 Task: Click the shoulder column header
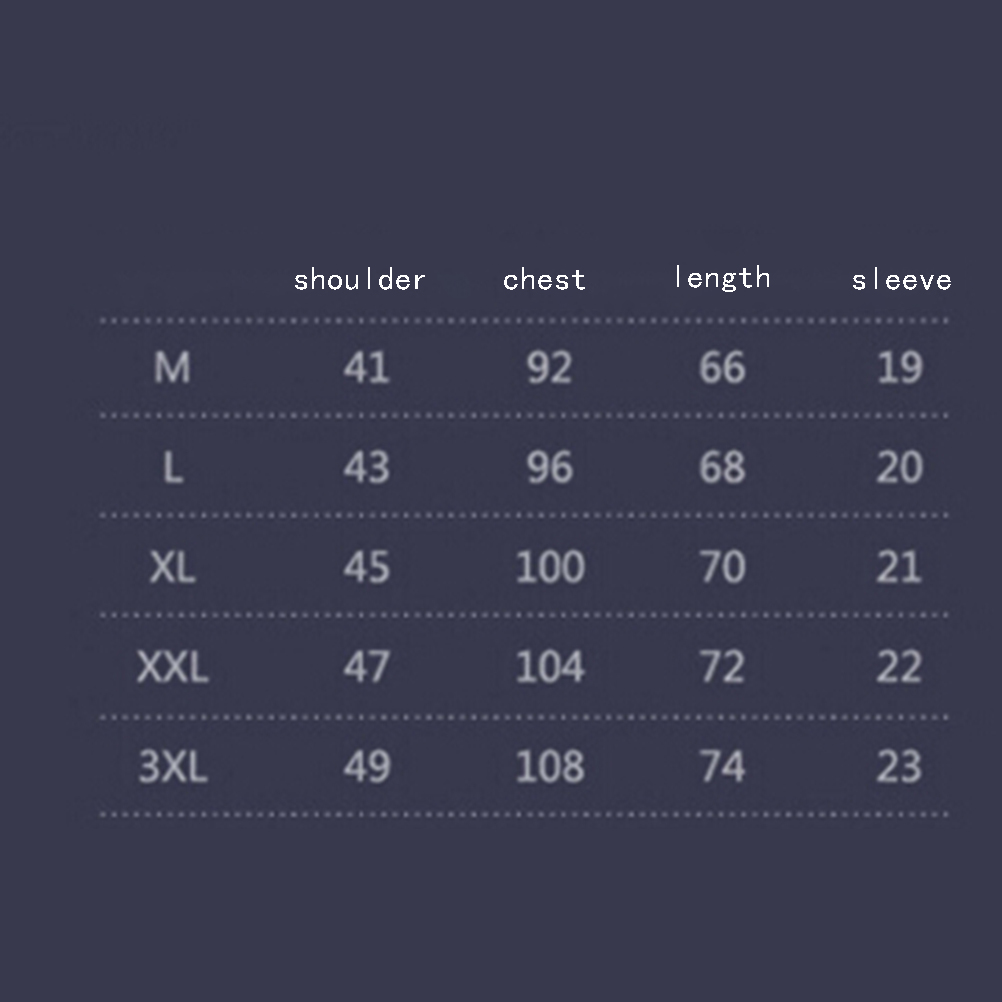360,280
